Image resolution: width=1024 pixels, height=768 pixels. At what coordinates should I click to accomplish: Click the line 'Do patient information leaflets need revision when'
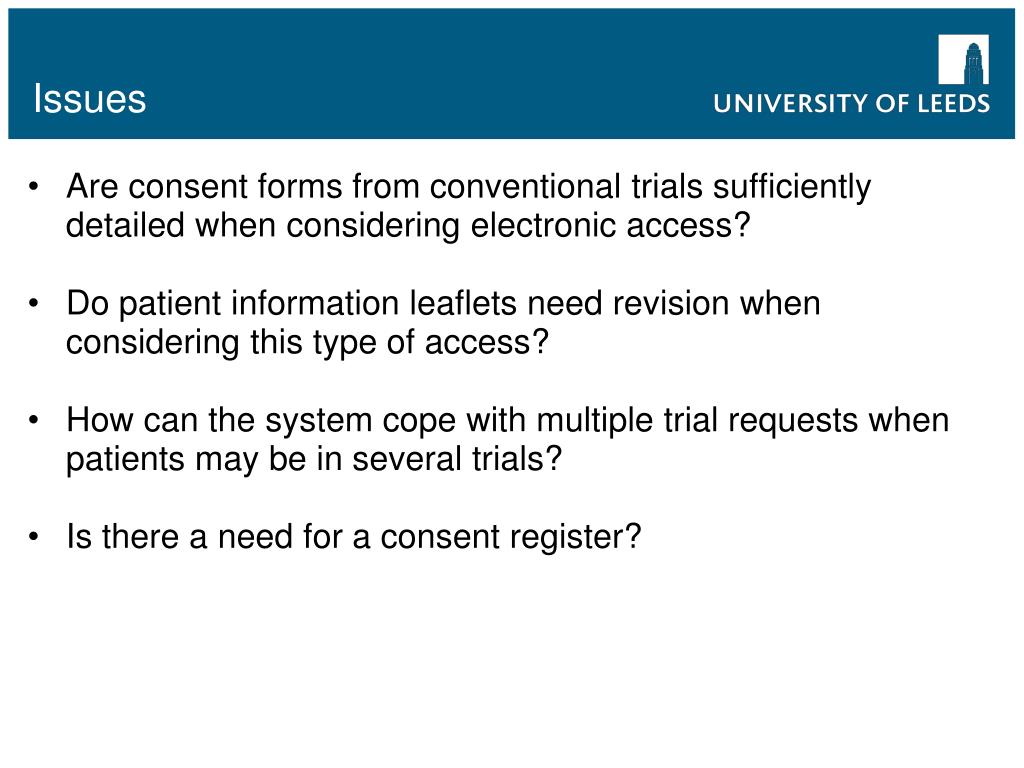pyautogui.click(x=443, y=304)
